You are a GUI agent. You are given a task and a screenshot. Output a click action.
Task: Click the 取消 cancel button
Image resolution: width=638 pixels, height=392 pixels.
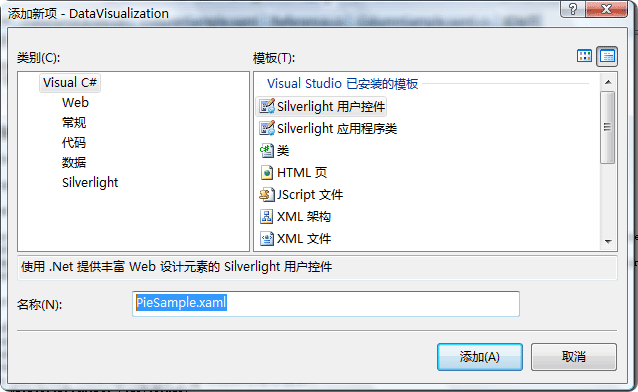tap(574, 357)
